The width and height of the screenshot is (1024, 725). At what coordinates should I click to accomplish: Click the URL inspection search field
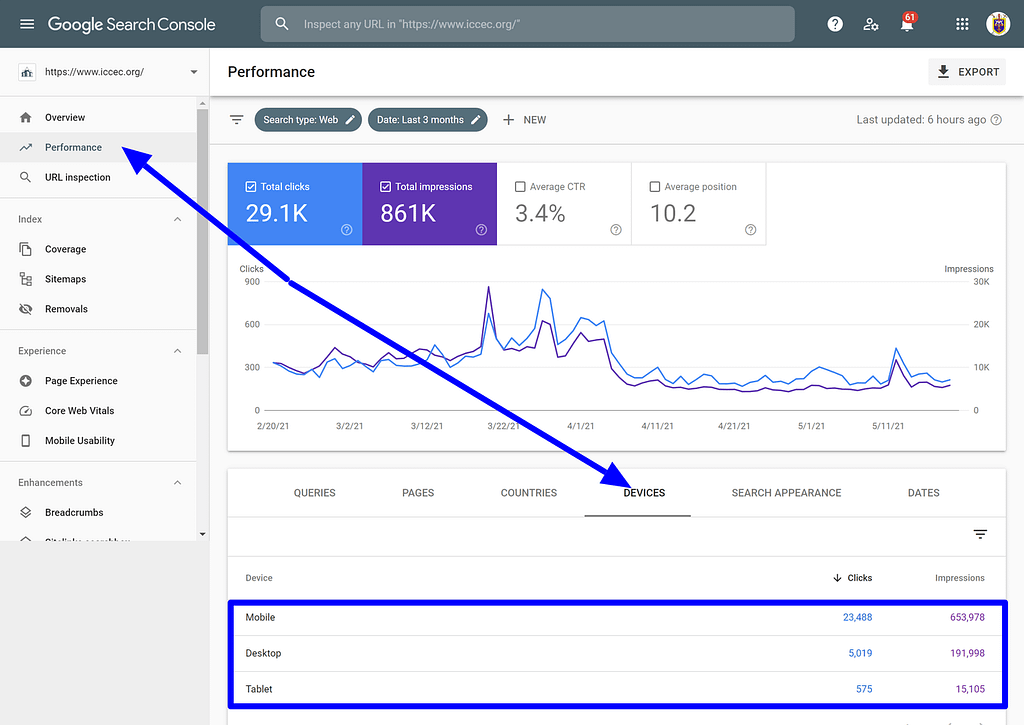coord(528,24)
